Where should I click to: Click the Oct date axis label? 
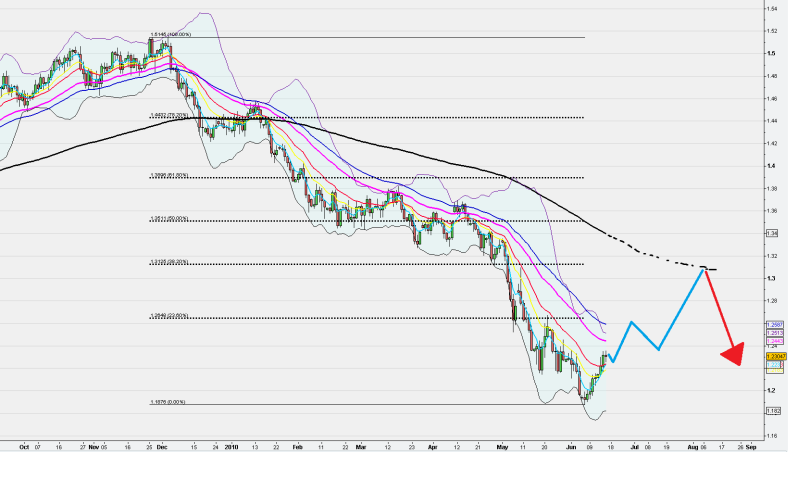24,447
